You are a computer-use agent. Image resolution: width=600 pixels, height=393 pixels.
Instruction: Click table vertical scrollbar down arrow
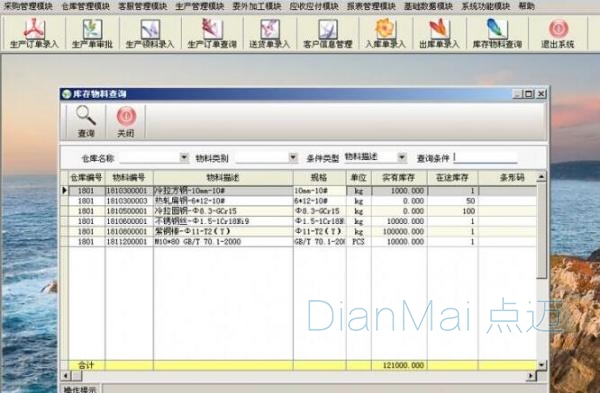(541, 365)
